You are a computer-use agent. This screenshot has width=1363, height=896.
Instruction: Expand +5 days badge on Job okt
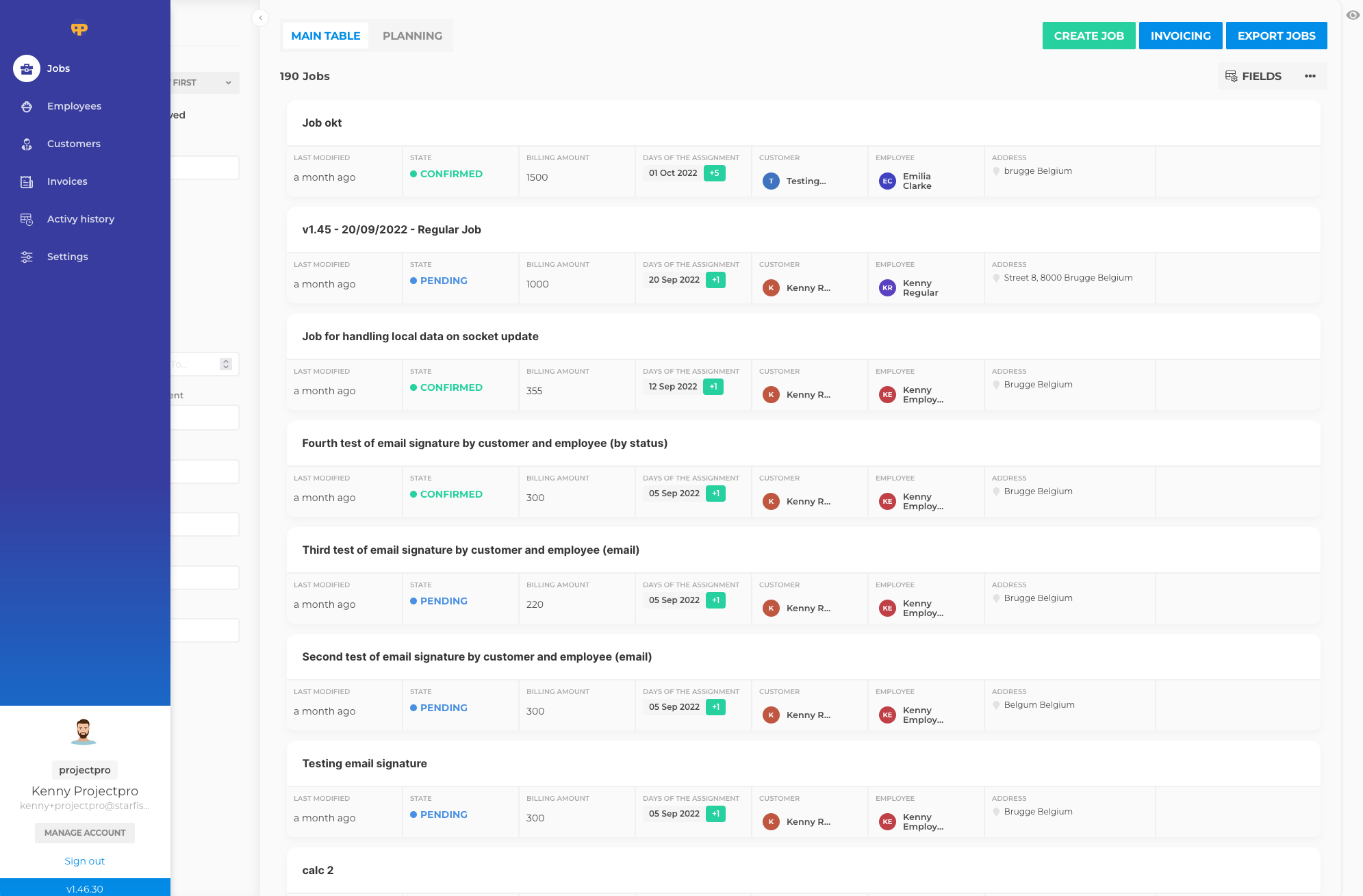pos(714,173)
